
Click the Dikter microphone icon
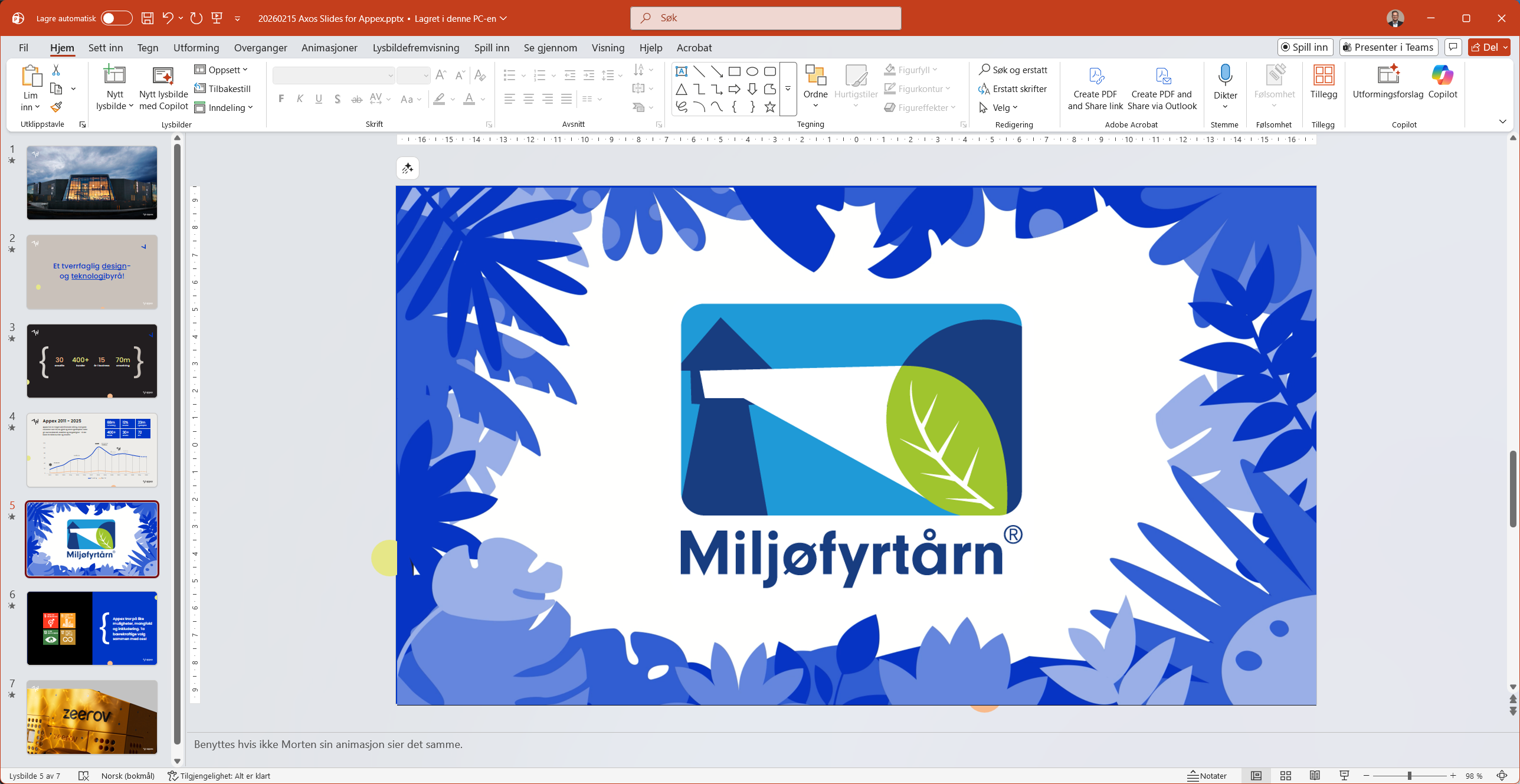1225,76
